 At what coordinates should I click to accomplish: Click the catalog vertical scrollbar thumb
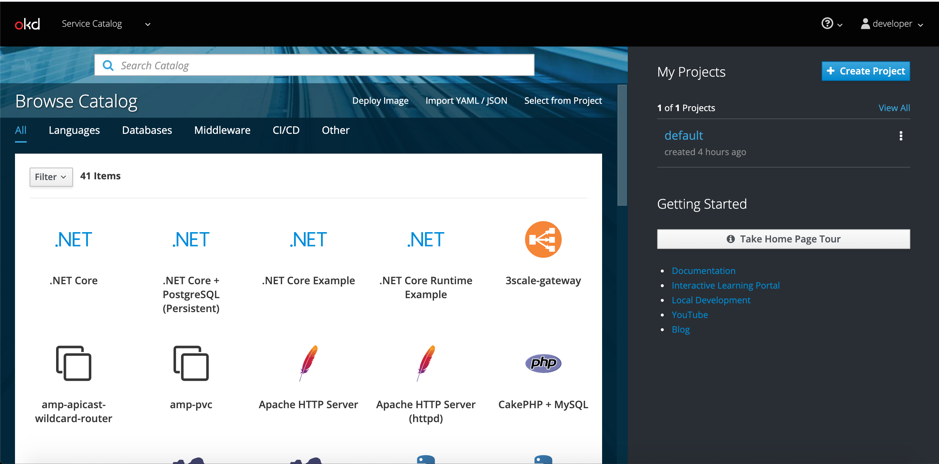coord(622,145)
